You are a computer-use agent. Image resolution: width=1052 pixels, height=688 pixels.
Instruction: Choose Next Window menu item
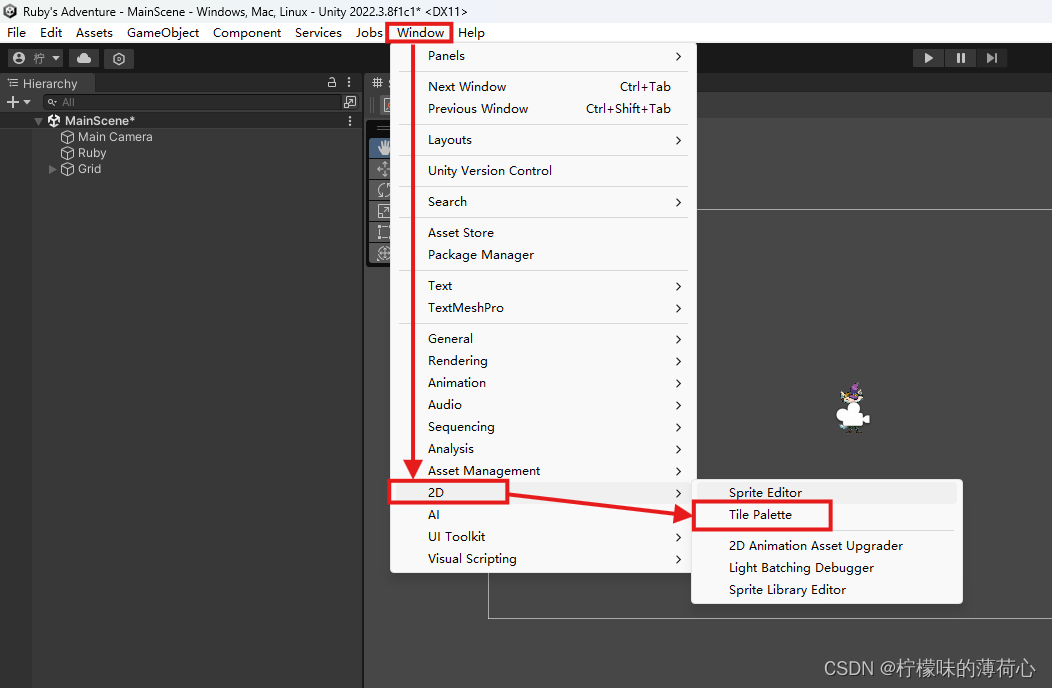point(543,87)
